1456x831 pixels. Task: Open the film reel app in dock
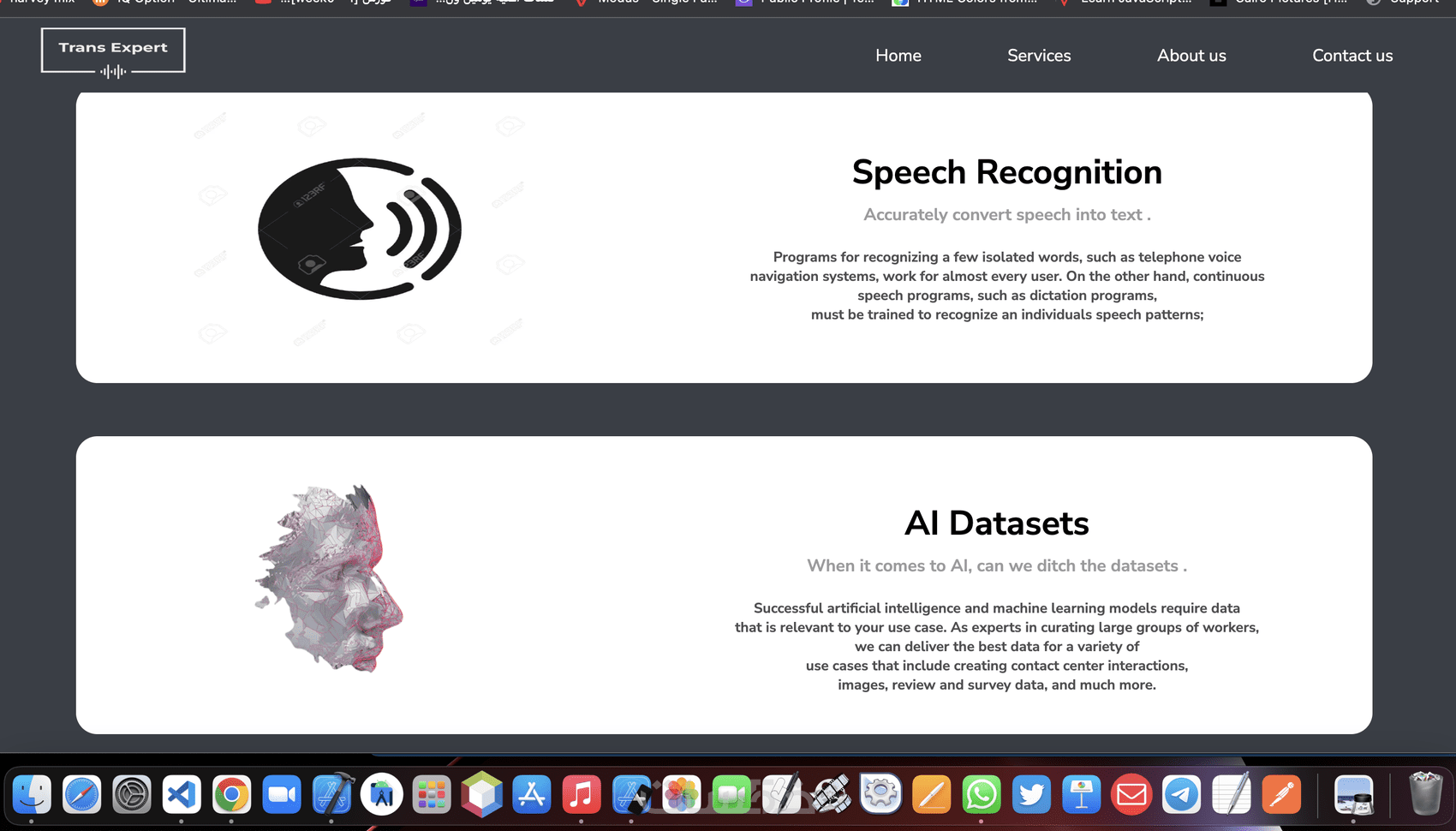click(x=832, y=794)
